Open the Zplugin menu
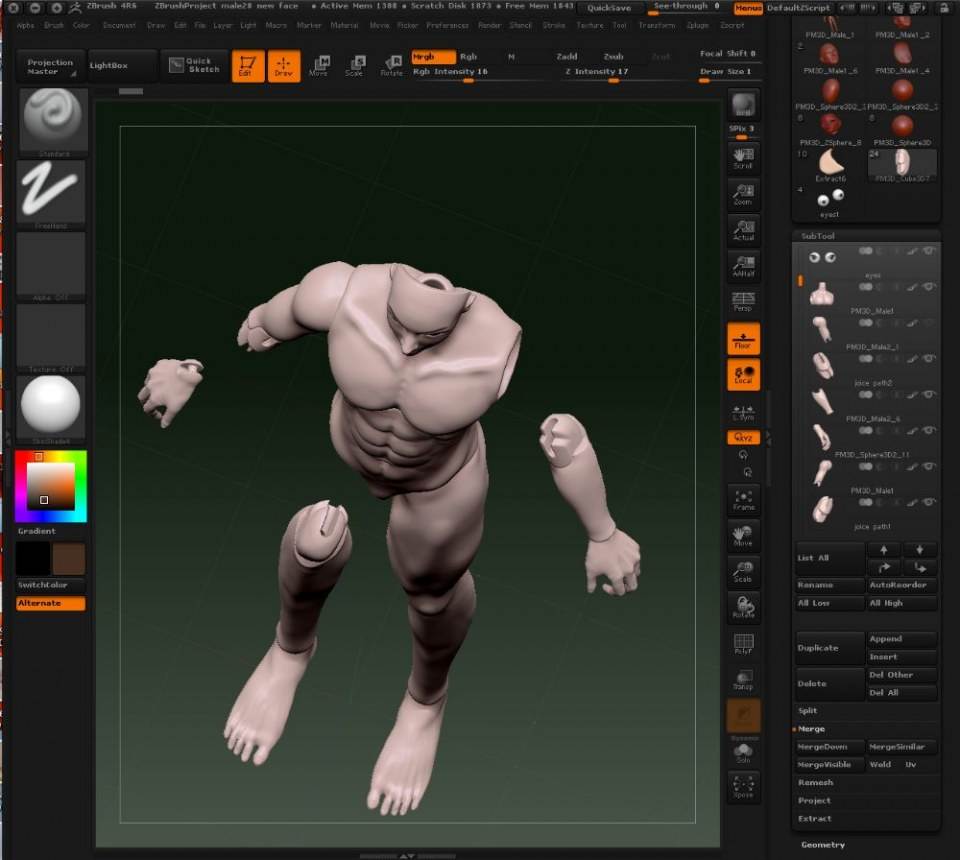Viewport: 960px width, 860px height. click(x=697, y=26)
